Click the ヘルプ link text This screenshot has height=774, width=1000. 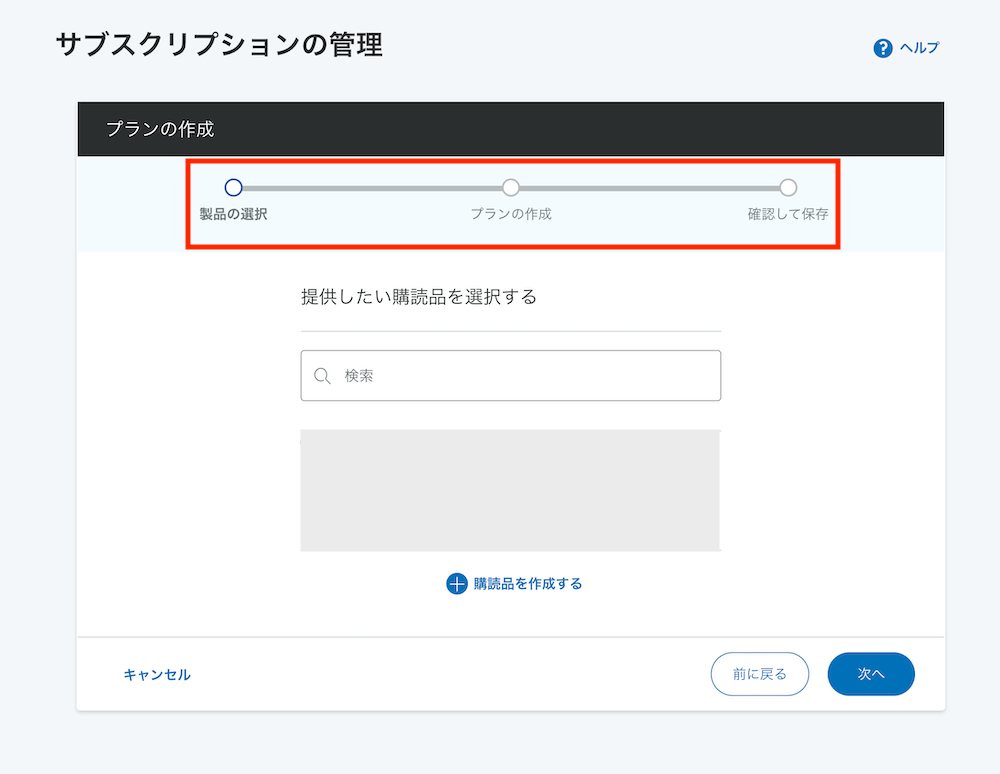(x=919, y=48)
